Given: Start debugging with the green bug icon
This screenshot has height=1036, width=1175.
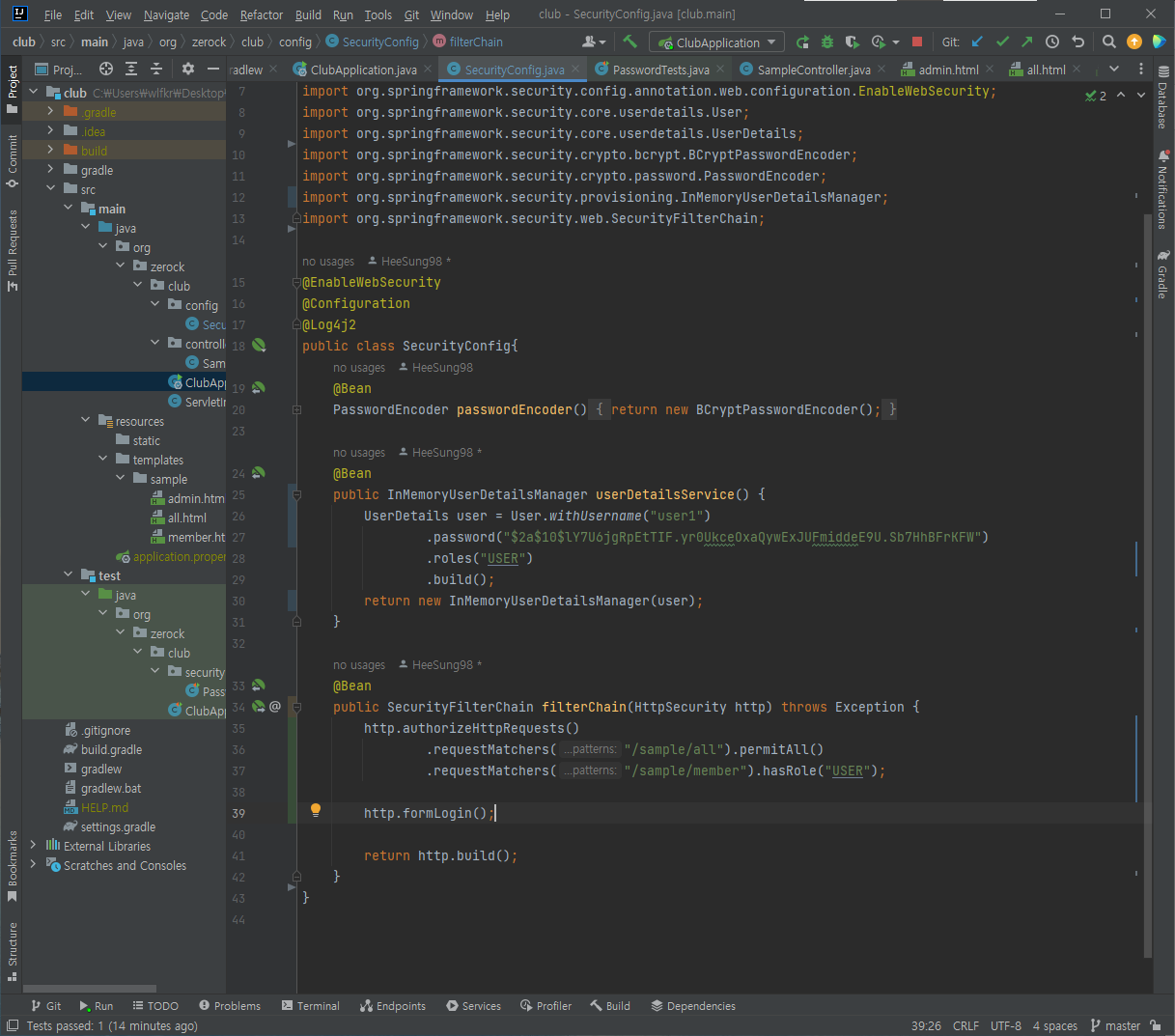Looking at the screenshot, I should coord(826,42).
